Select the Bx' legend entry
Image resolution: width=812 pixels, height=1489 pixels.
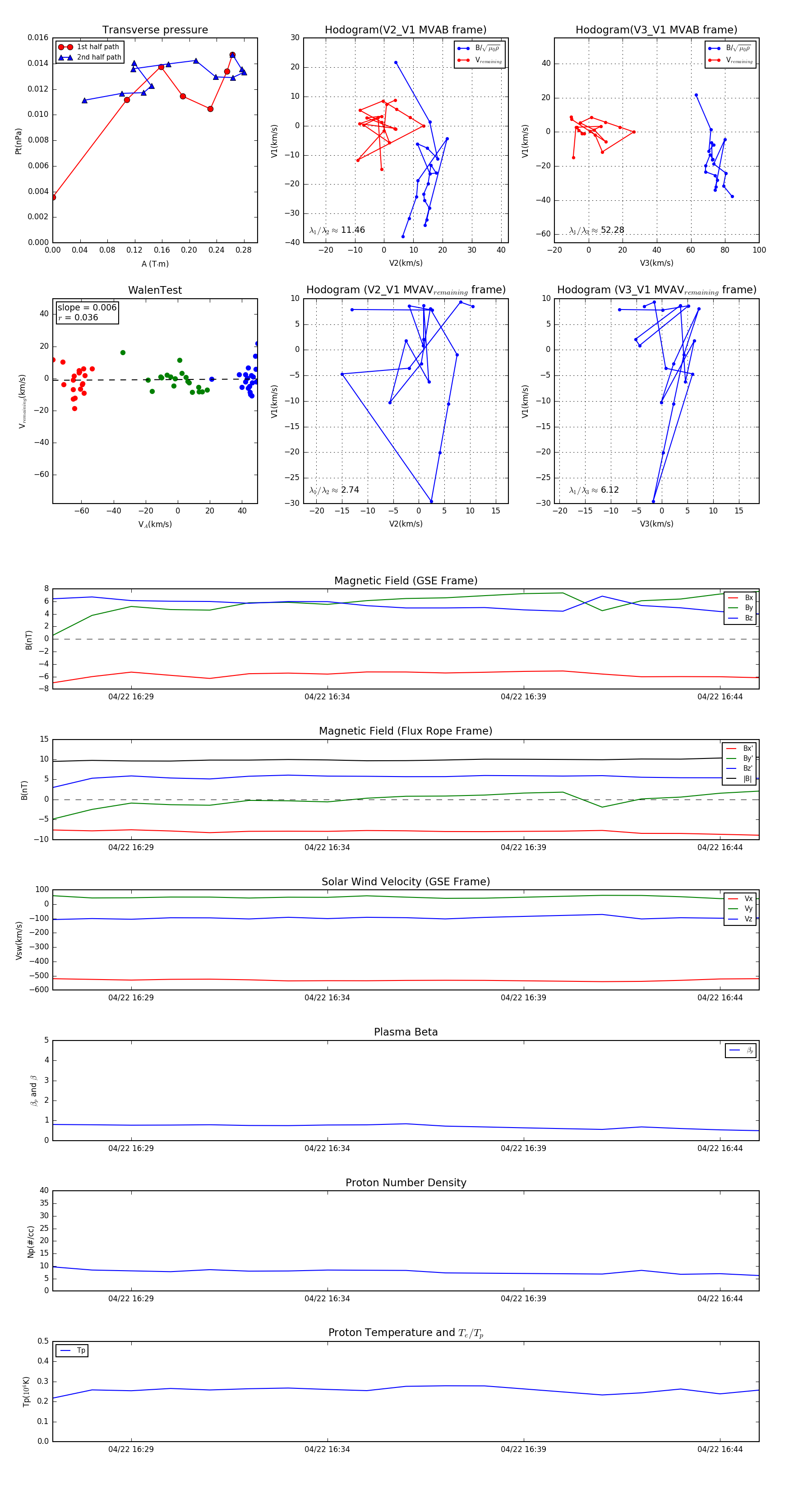pyautogui.click(x=740, y=748)
